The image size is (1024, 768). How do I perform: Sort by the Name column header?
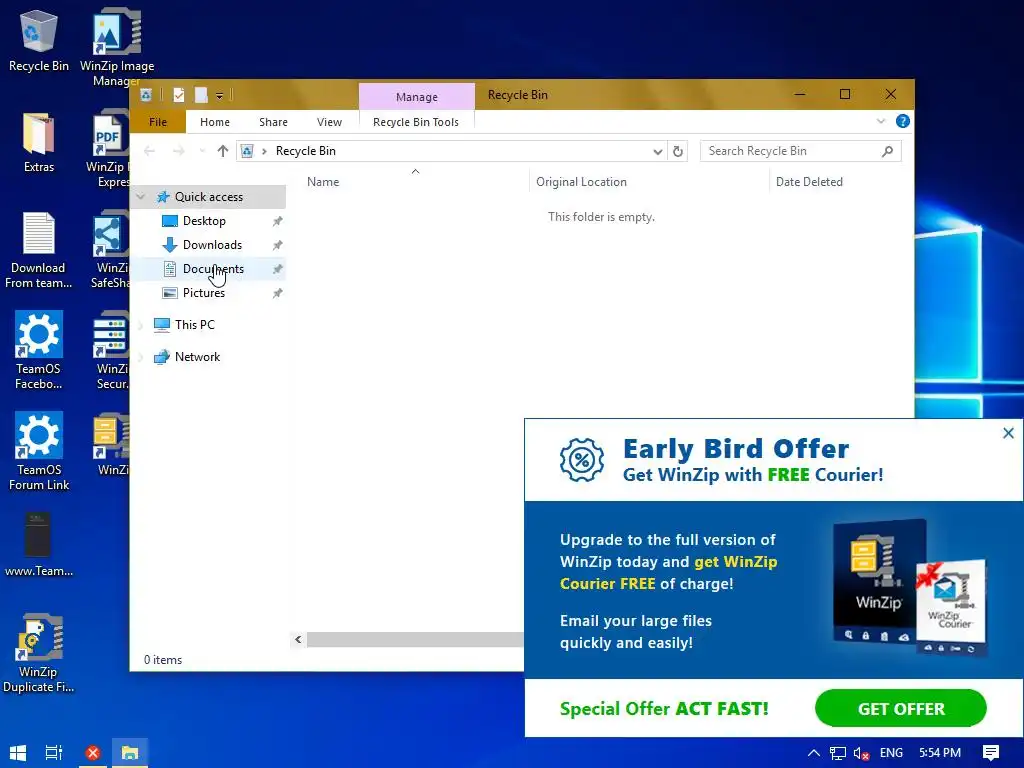point(323,182)
